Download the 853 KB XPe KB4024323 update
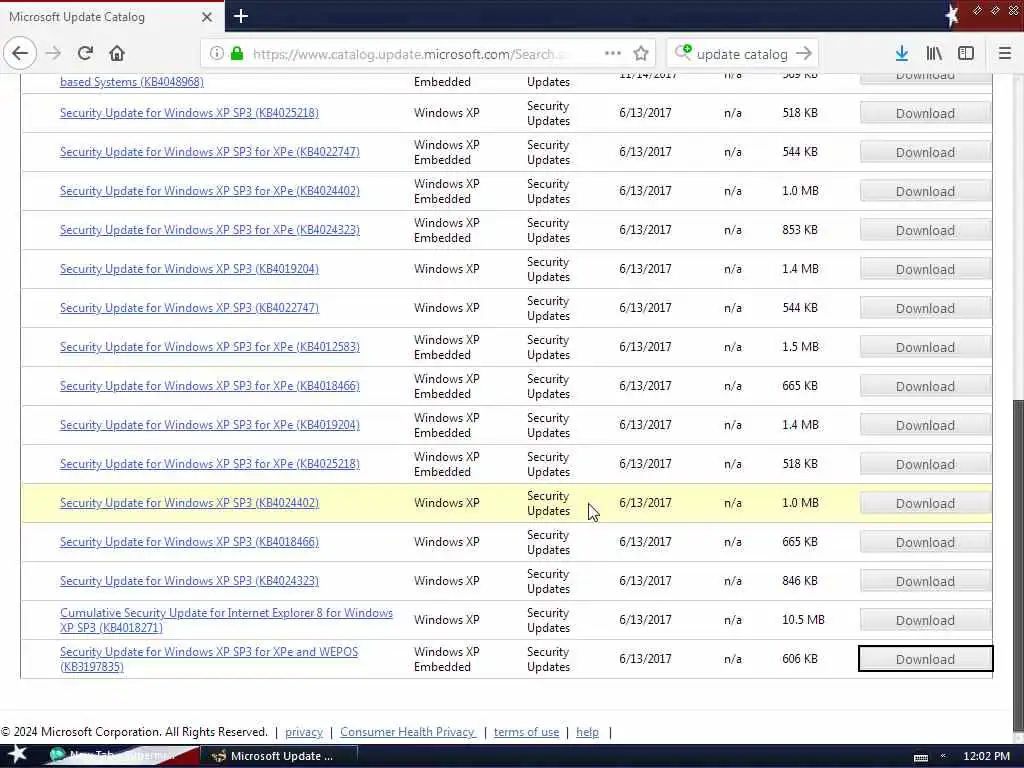Screen dimensions: 1024x768 (x=925, y=231)
